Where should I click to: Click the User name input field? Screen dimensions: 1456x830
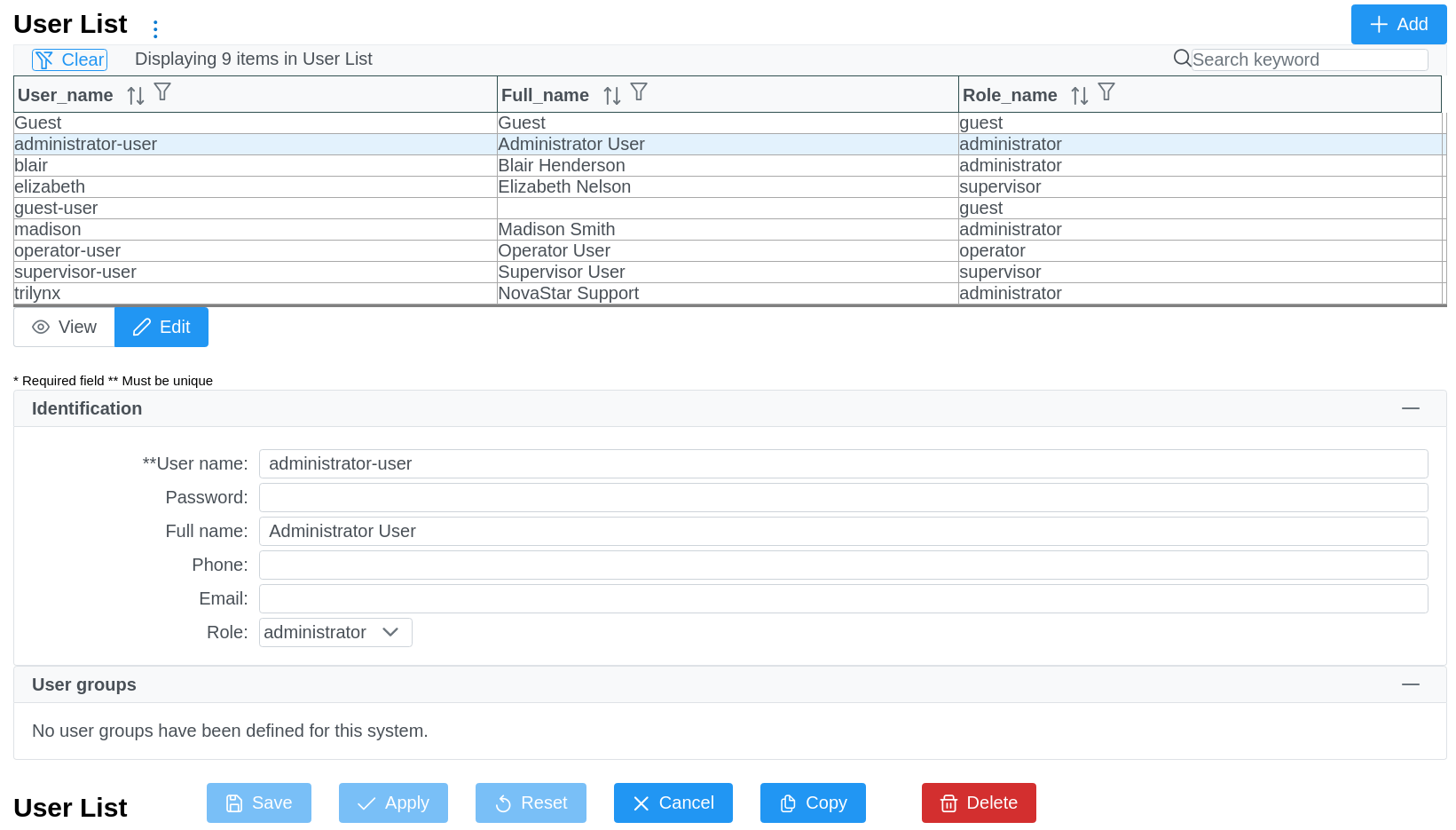coord(843,463)
